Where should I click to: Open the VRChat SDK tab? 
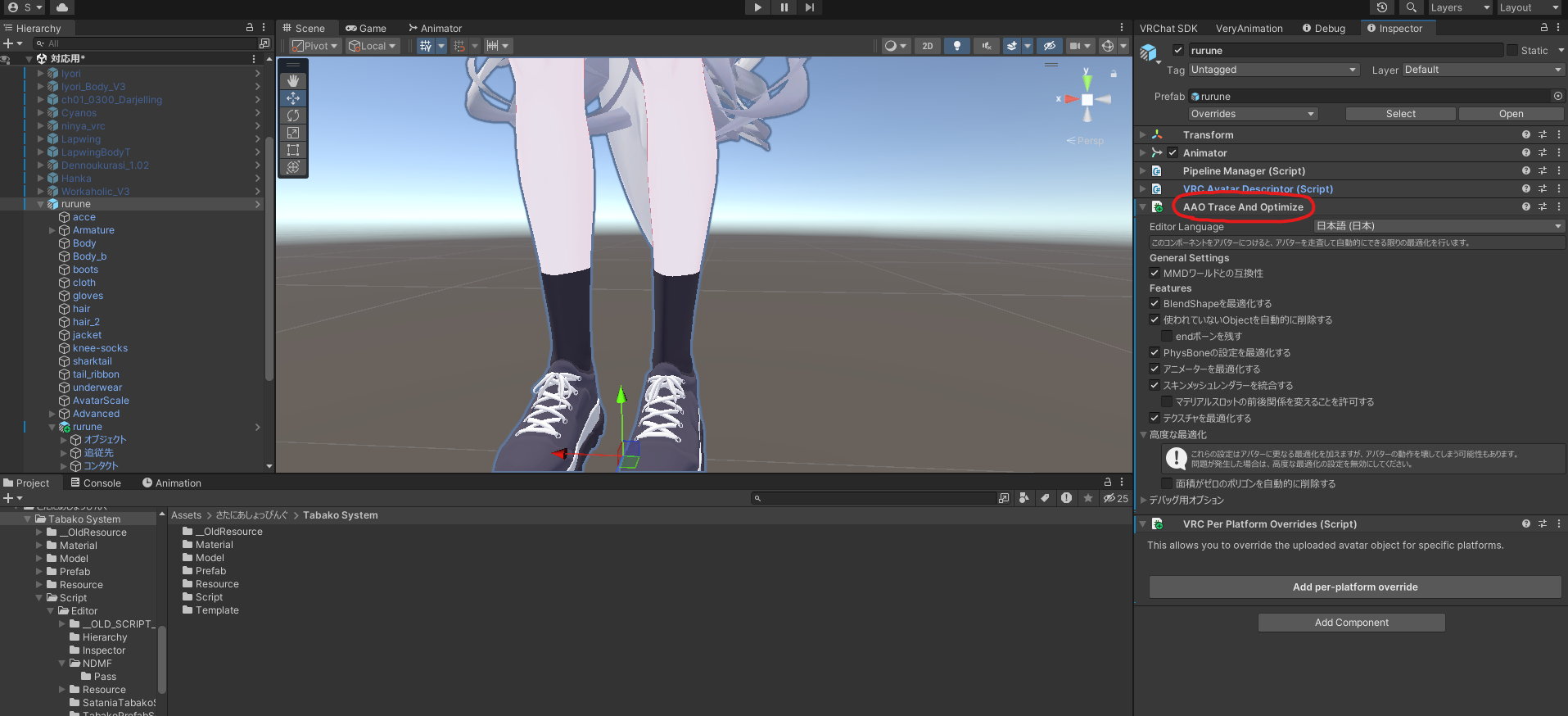(1168, 28)
